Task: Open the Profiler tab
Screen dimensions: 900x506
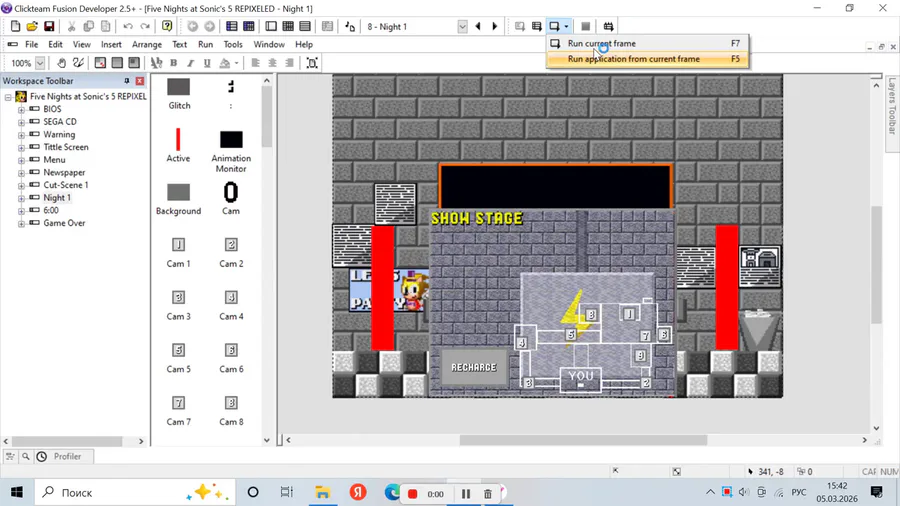Action: point(67,457)
